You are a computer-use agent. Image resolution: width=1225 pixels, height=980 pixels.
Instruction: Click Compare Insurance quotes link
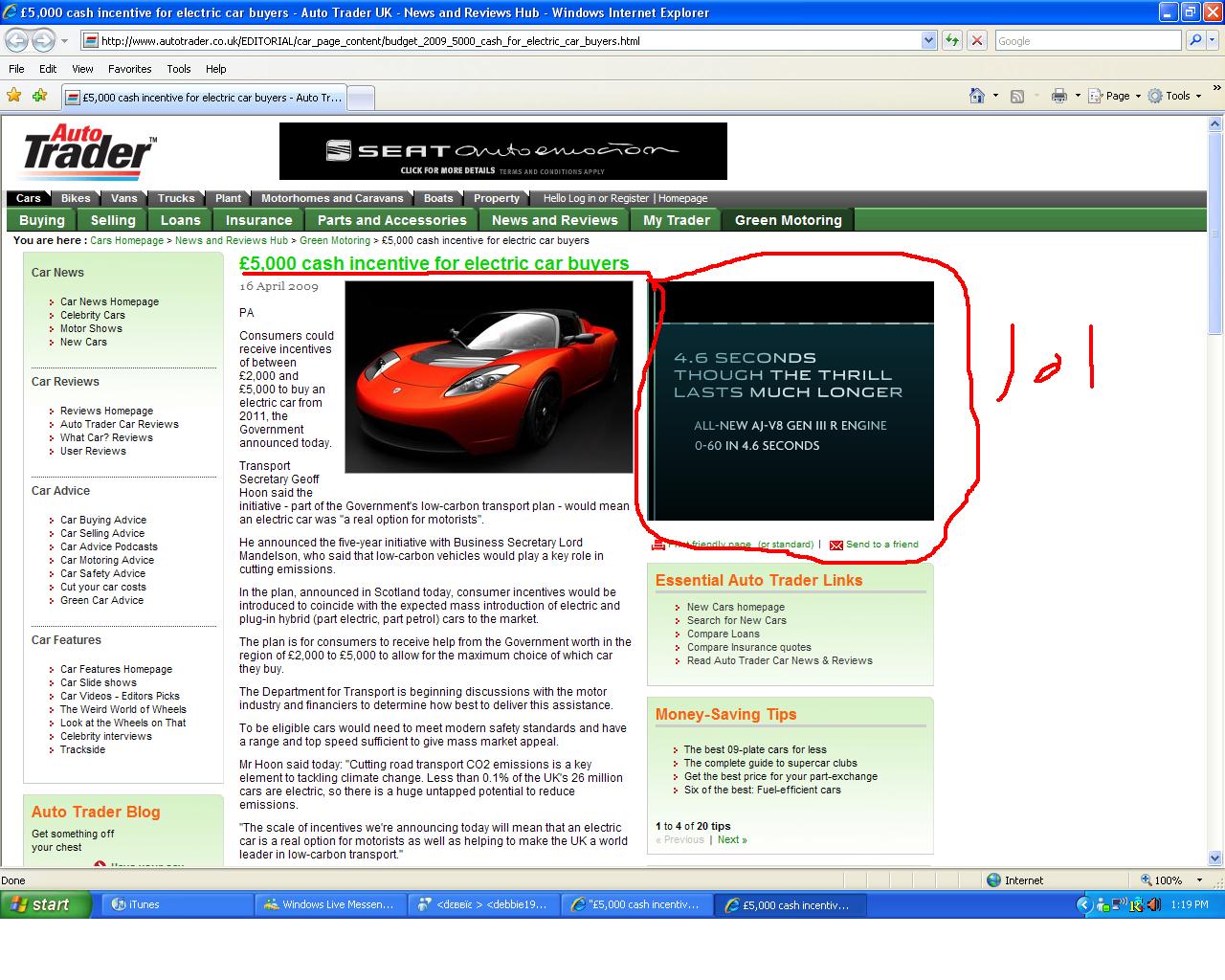click(749, 647)
